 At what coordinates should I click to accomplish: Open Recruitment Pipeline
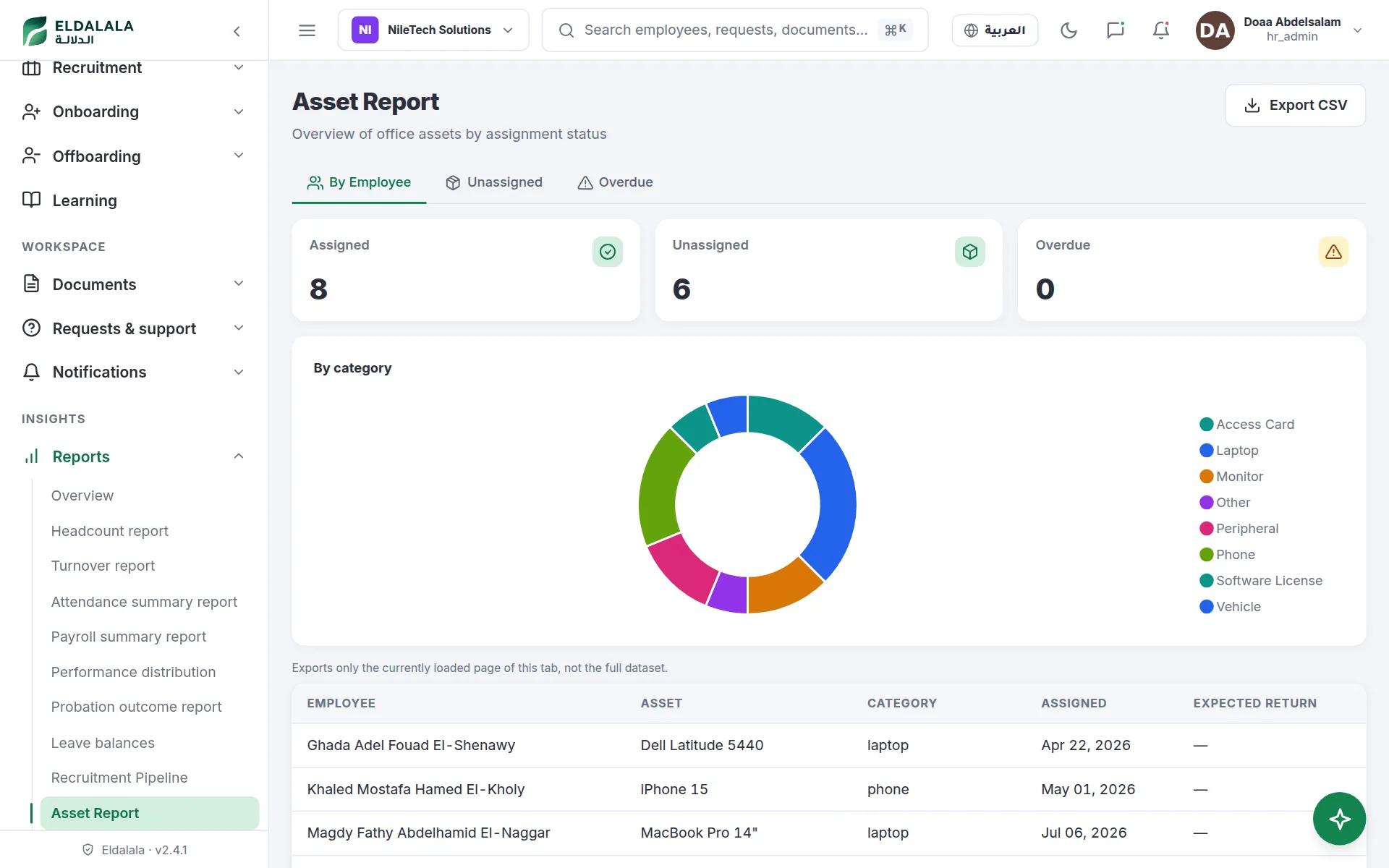tap(119, 778)
